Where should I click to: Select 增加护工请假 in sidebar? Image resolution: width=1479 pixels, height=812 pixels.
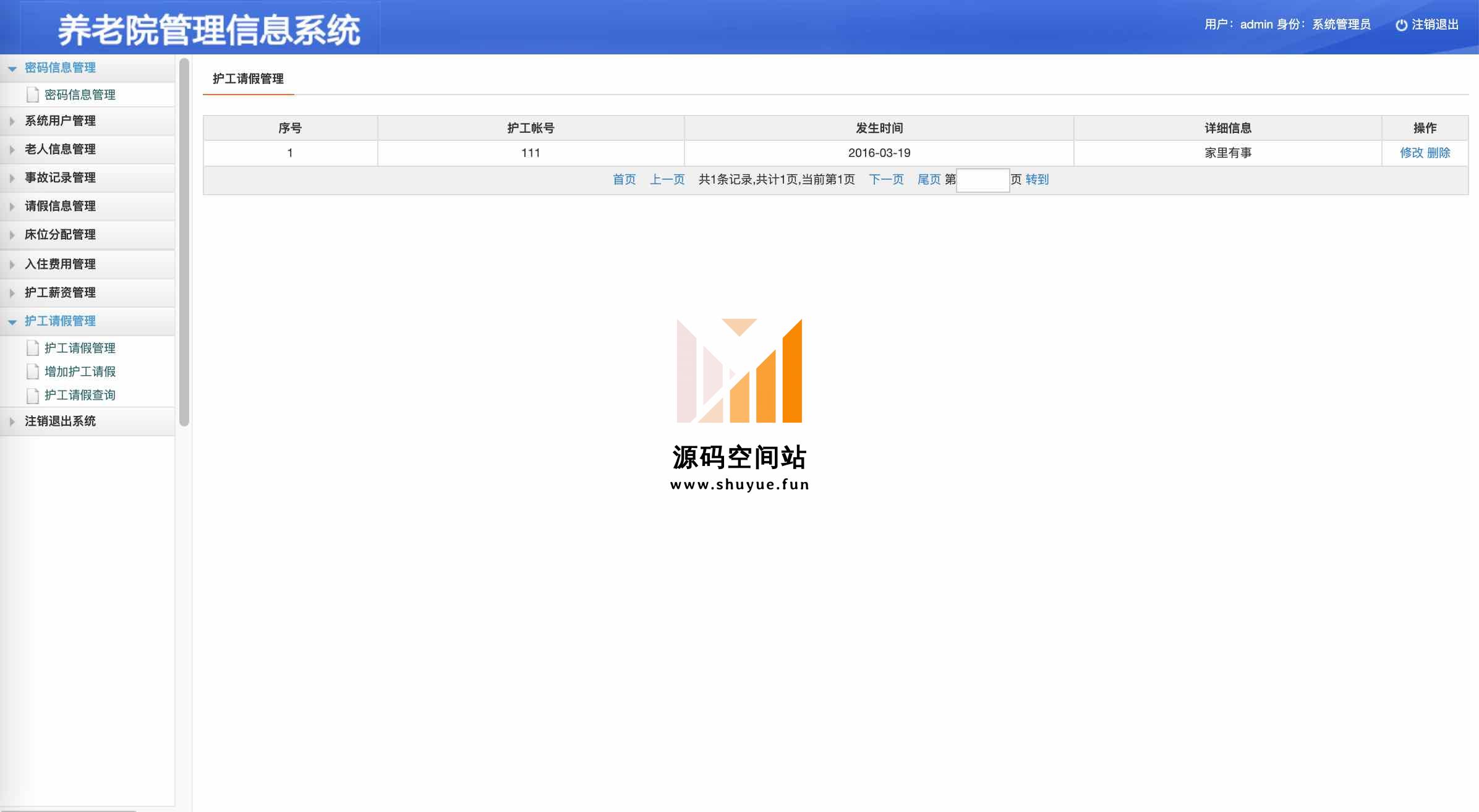pyautogui.click(x=80, y=371)
